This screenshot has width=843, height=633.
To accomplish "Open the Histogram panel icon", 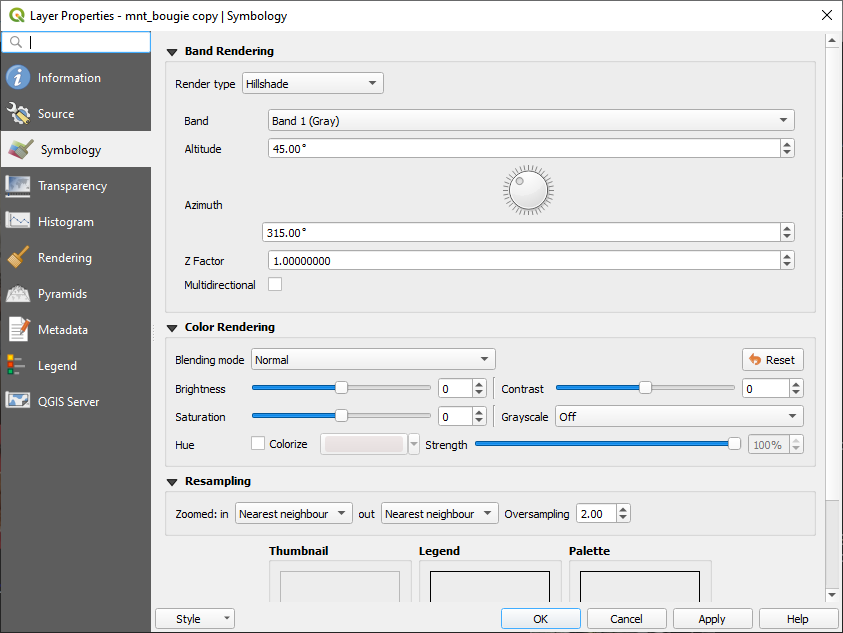I will pyautogui.click(x=18, y=222).
